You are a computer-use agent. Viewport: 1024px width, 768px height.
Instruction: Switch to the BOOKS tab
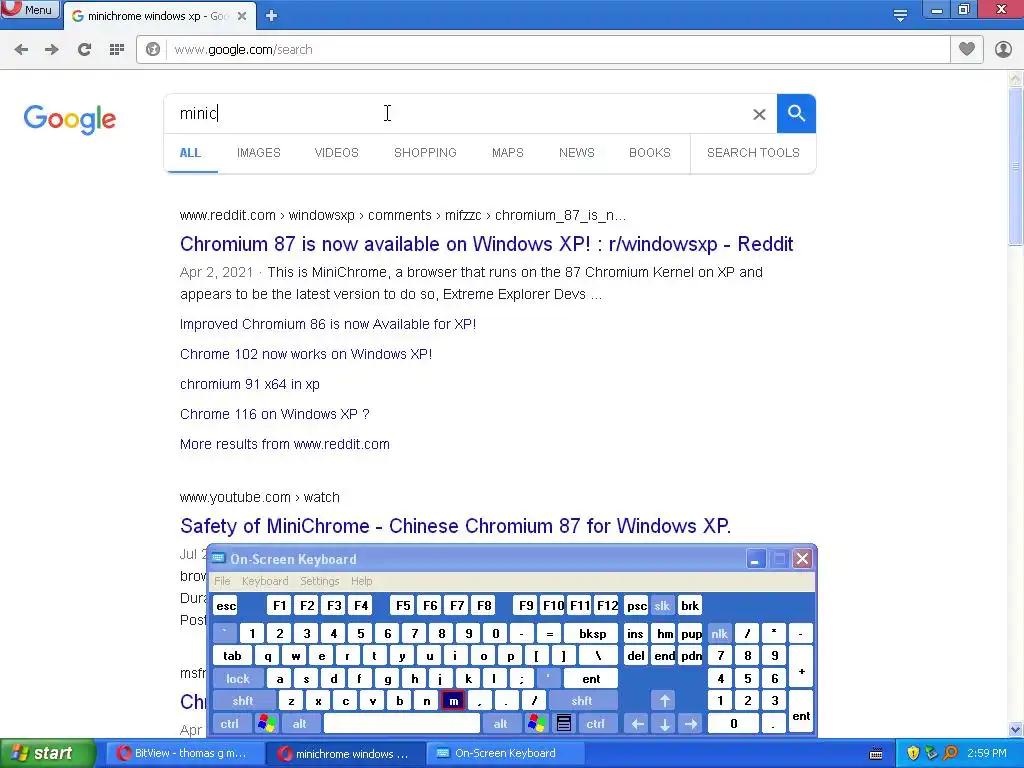[x=650, y=153]
